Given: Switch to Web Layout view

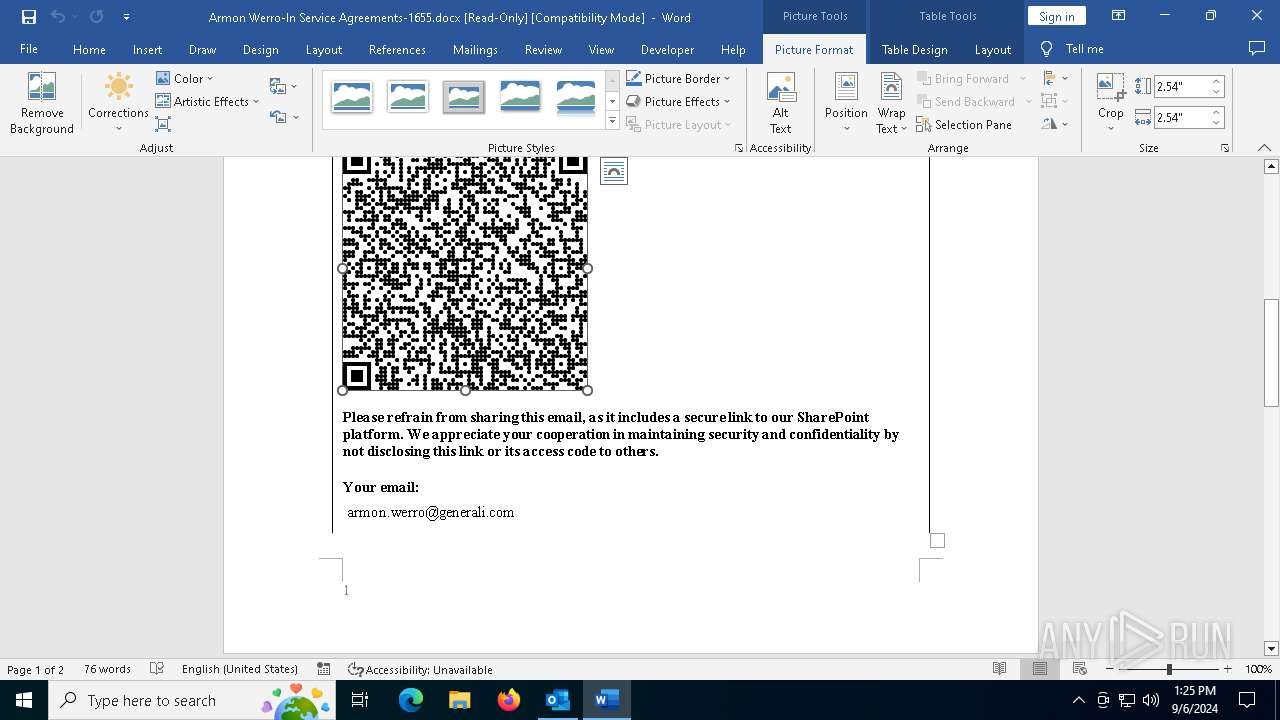Looking at the screenshot, I should coord(1080,669).
